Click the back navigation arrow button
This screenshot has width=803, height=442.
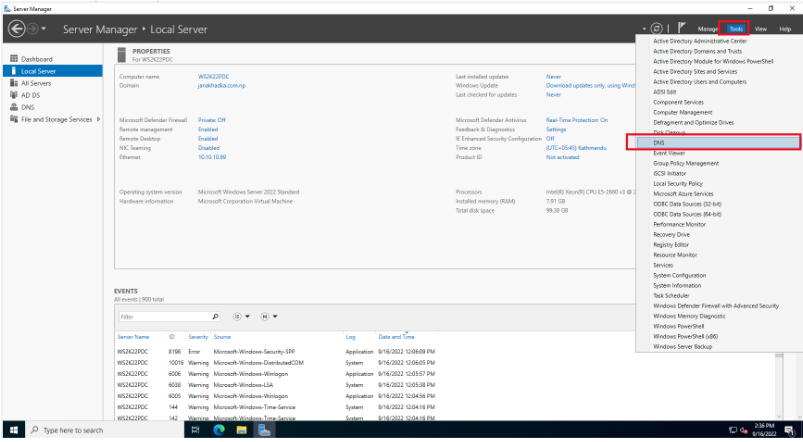click(15, 29)
